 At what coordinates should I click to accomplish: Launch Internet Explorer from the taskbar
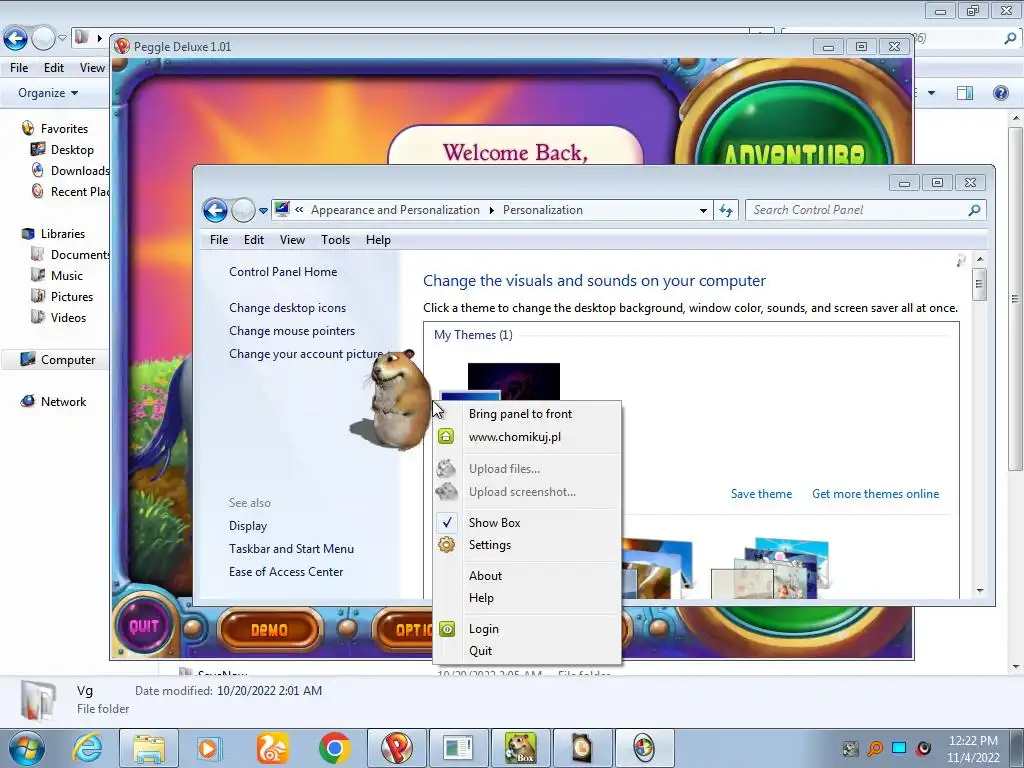tap(88, 748)
